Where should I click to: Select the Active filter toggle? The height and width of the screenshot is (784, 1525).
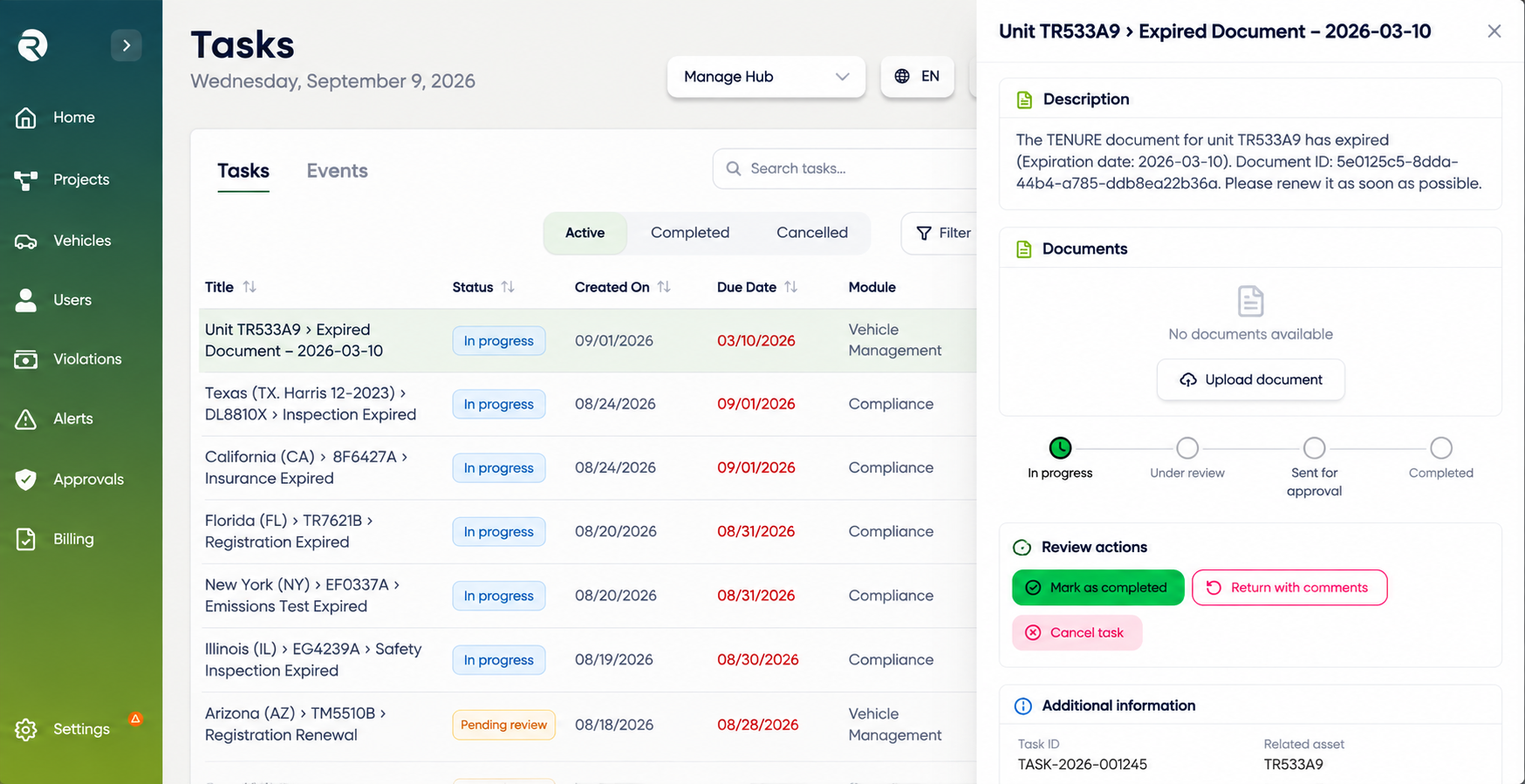tap(585, 233)
